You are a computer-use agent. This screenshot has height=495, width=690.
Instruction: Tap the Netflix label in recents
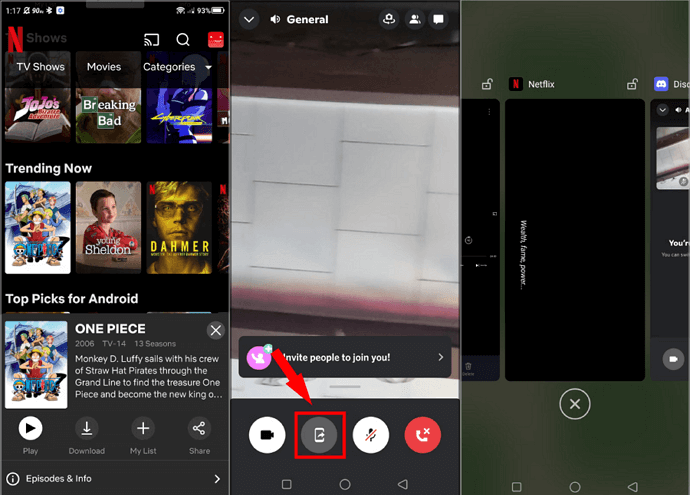point(541,84)
